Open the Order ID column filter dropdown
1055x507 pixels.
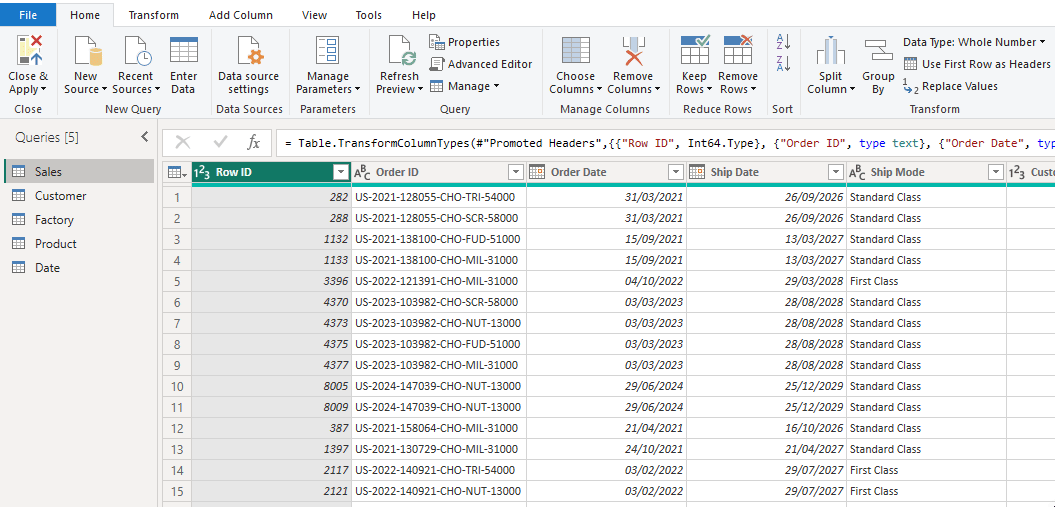(x=516, y=172)
